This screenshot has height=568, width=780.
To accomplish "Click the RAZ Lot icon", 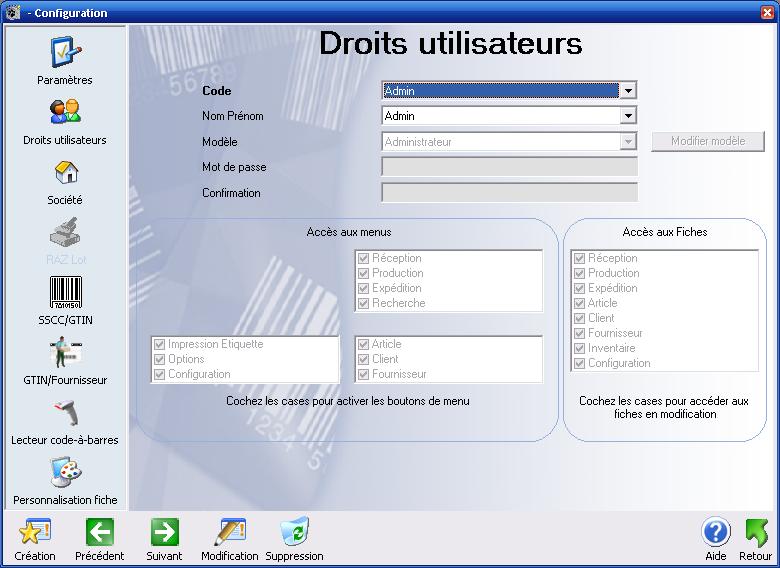I will [x=65, y=232].
